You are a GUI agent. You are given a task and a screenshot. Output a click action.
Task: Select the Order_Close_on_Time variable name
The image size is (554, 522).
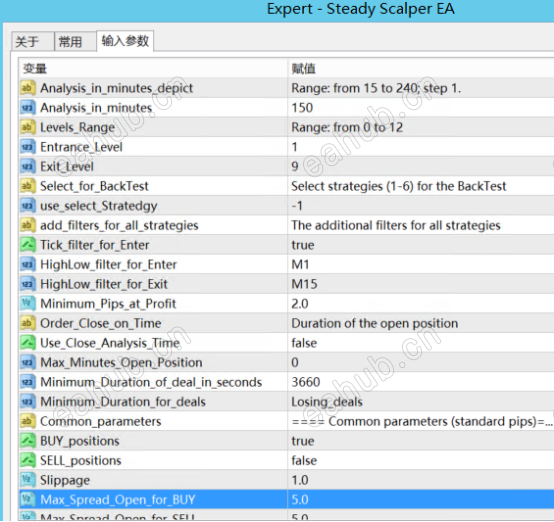101,323
